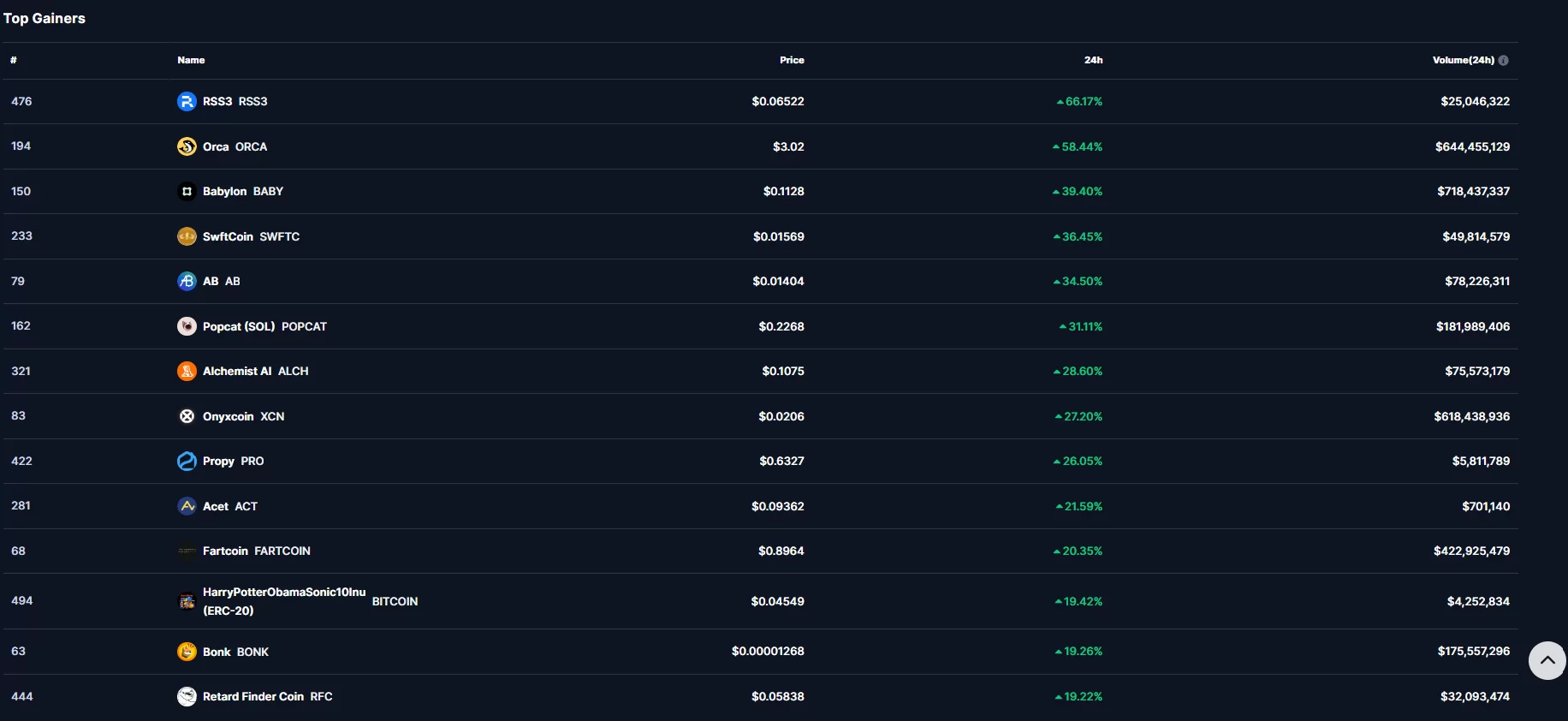Sort by the Price column header
1568x721 pixels.
(x=792, y=60)
